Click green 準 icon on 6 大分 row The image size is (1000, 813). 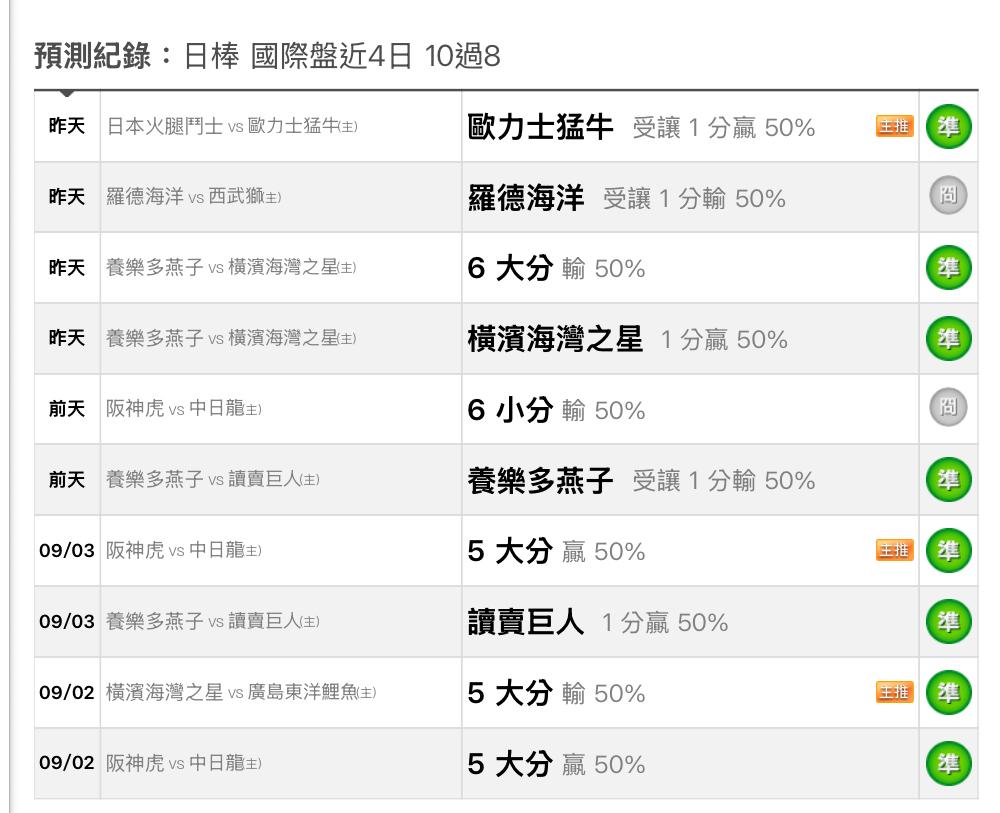click(948, 267)
